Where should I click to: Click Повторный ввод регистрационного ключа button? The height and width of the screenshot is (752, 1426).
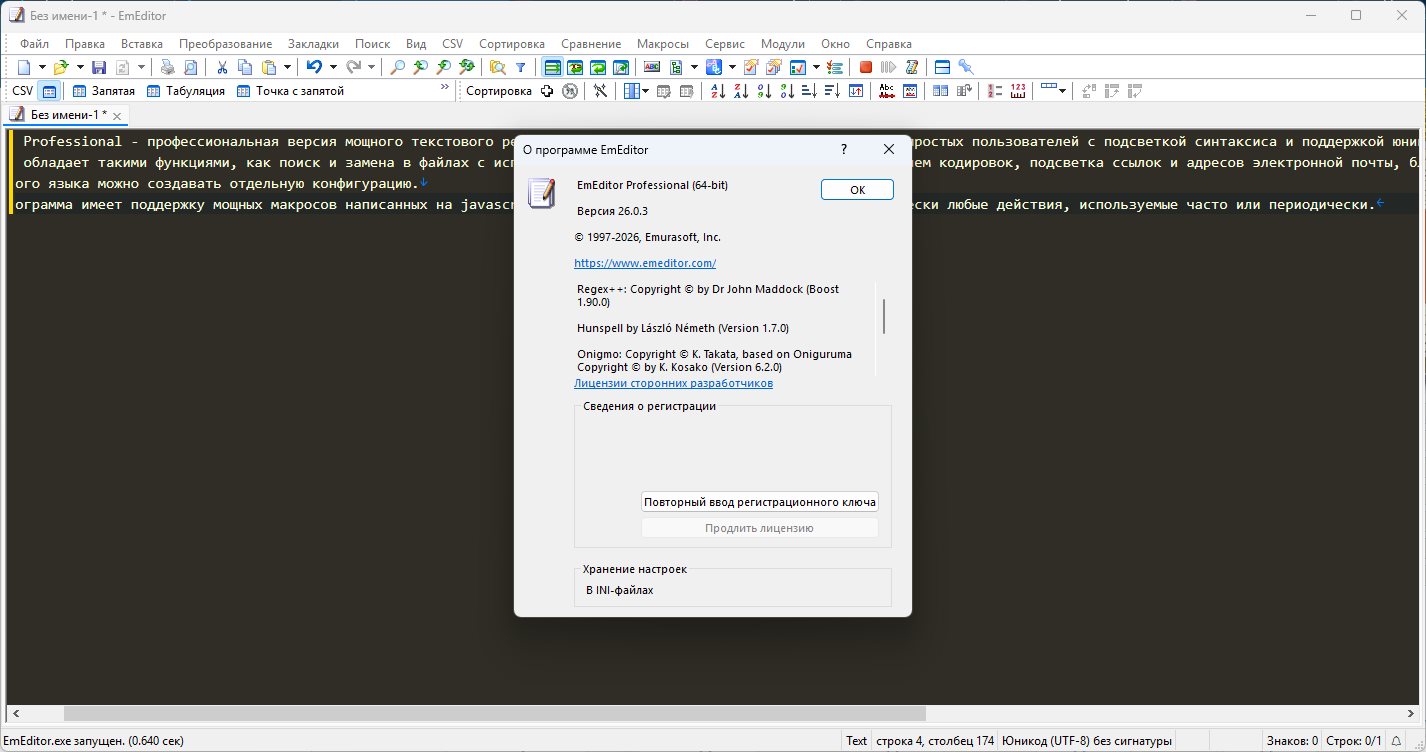759,502
